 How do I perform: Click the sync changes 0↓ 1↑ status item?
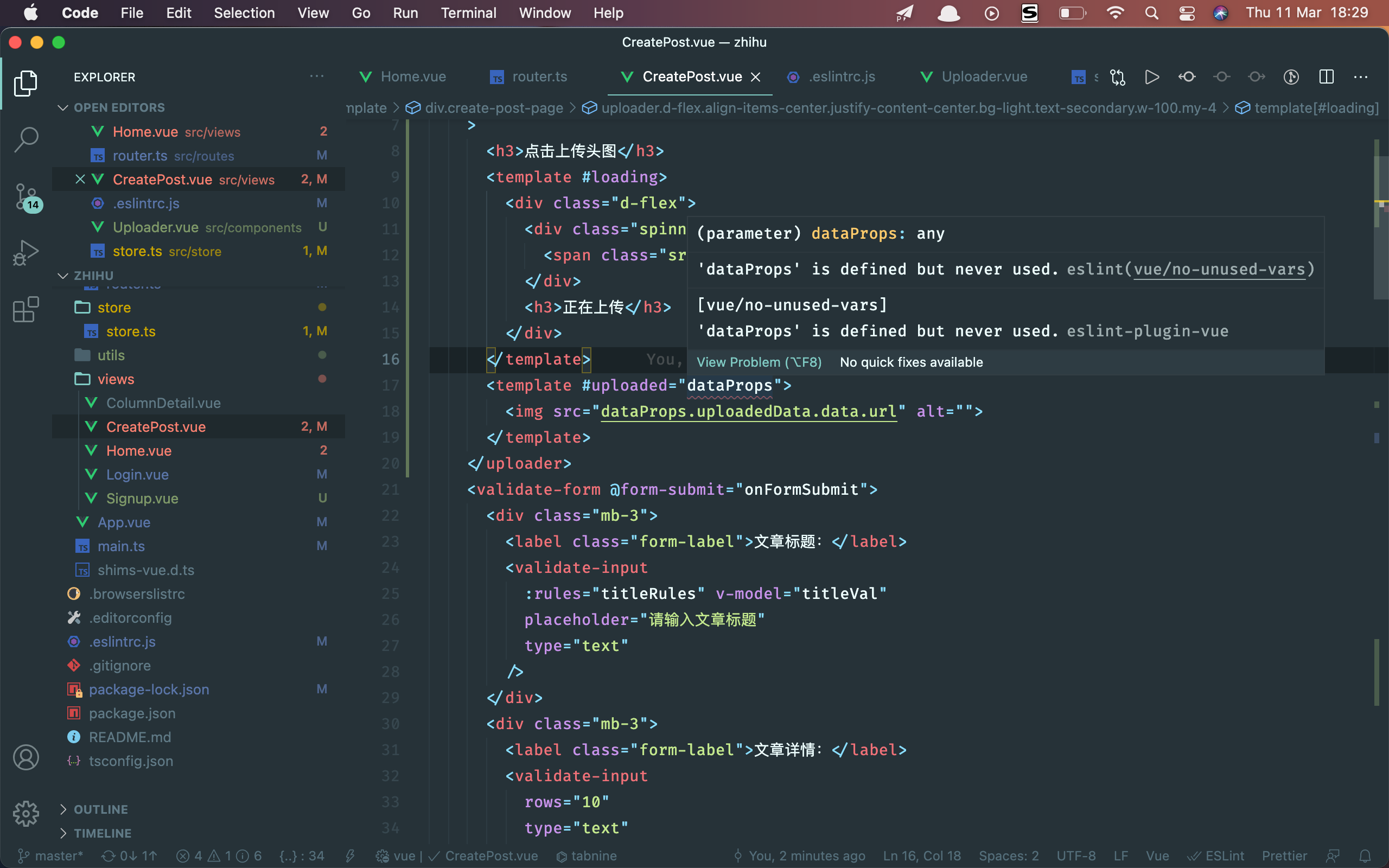tap(129, 856)
